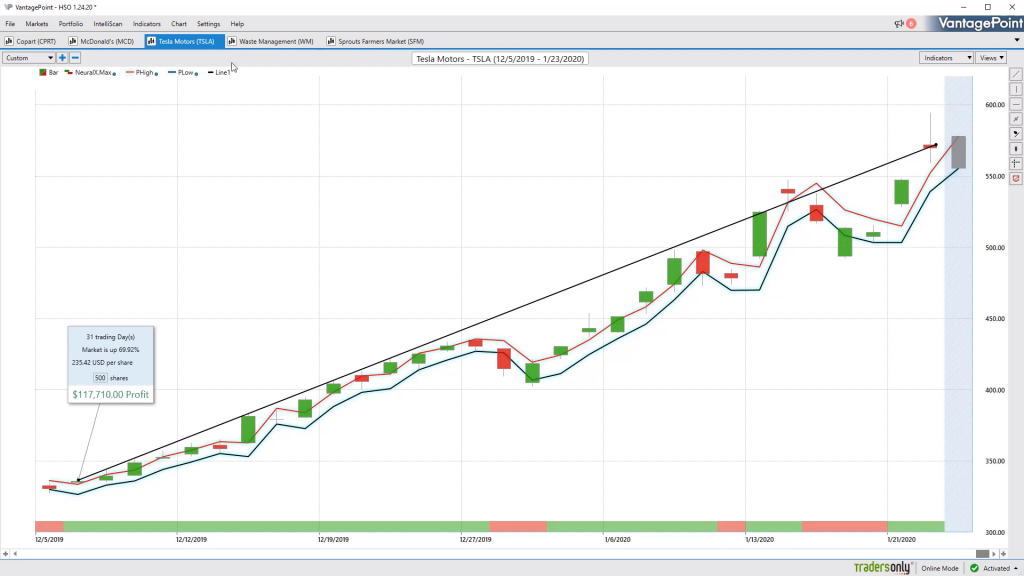Click the '31 trading Day(s)' text
Screen dimensions: 1024x576
(110, 337)
